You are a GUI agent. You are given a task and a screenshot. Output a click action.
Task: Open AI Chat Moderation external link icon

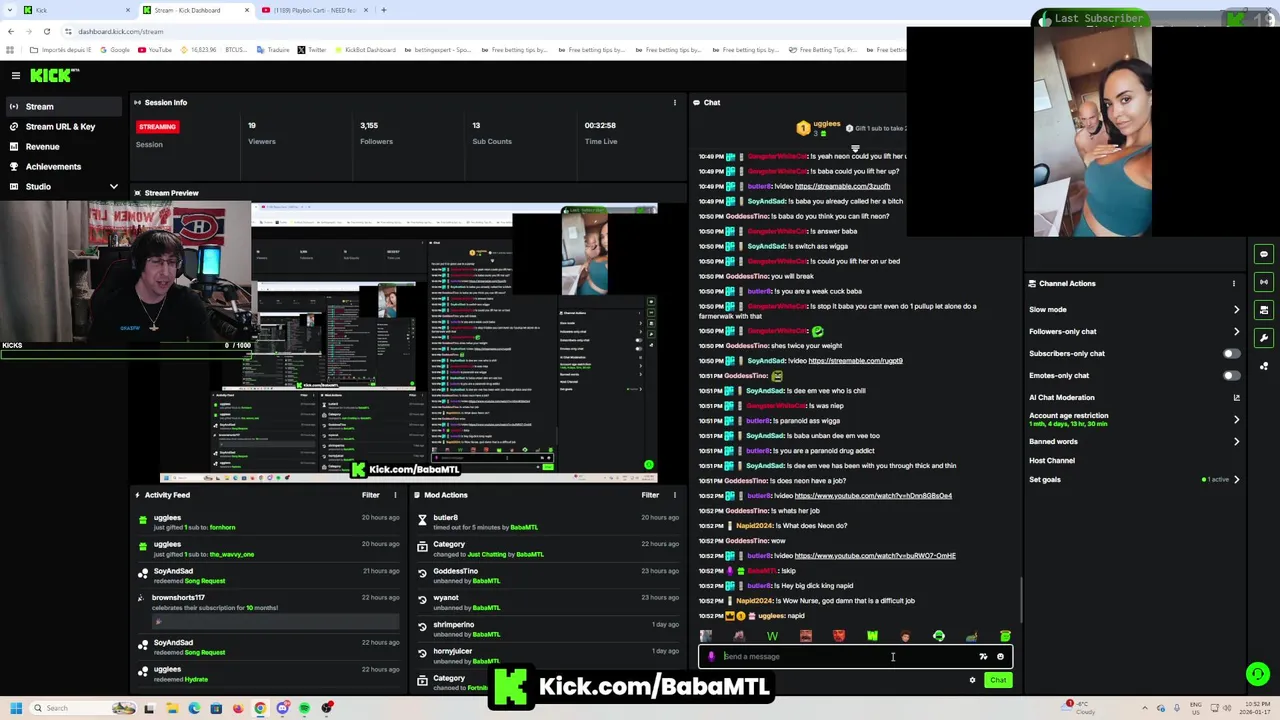tap(1236, 397)
